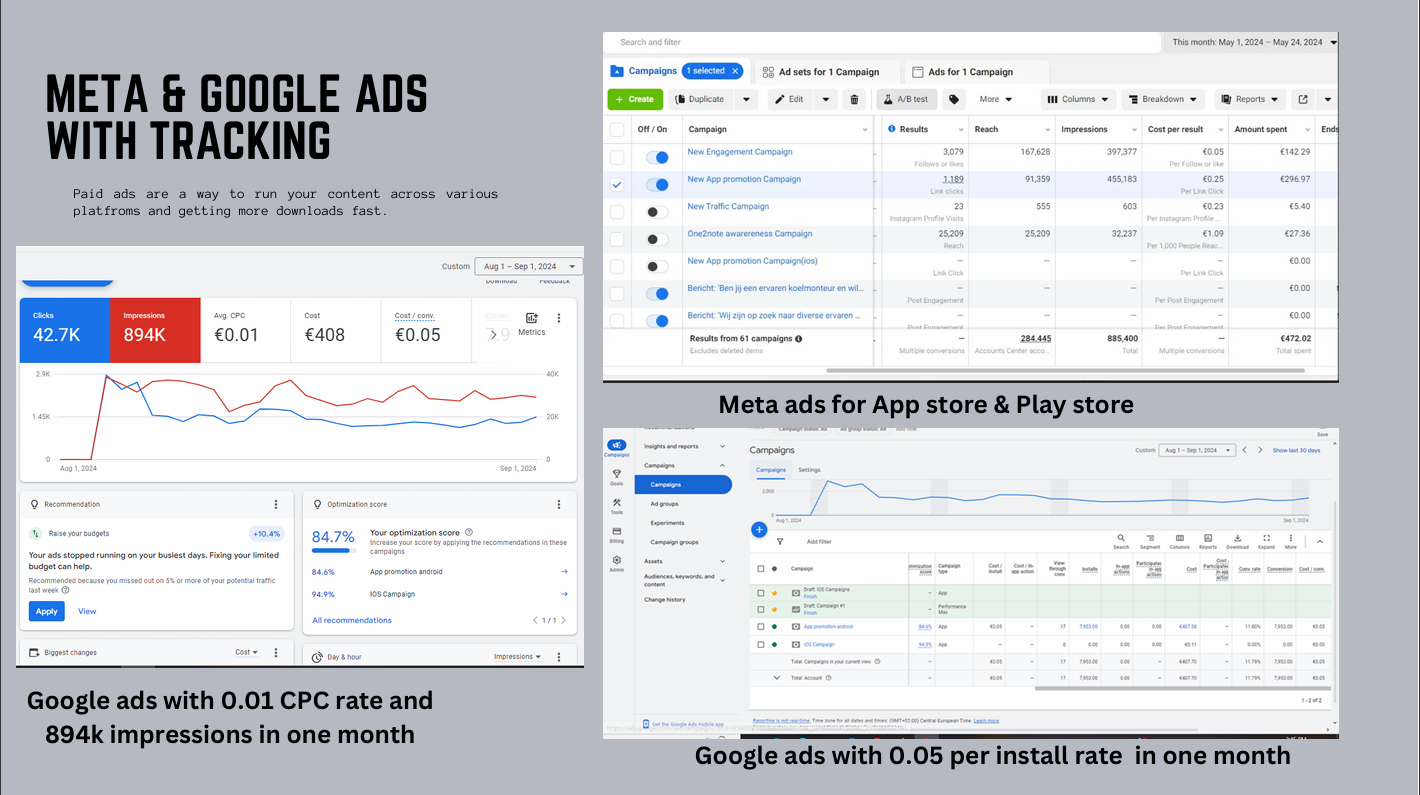Open Google Ads Billing section
Image resolution: width=1420 pixels, height=795 pixels.
point(617,533)
